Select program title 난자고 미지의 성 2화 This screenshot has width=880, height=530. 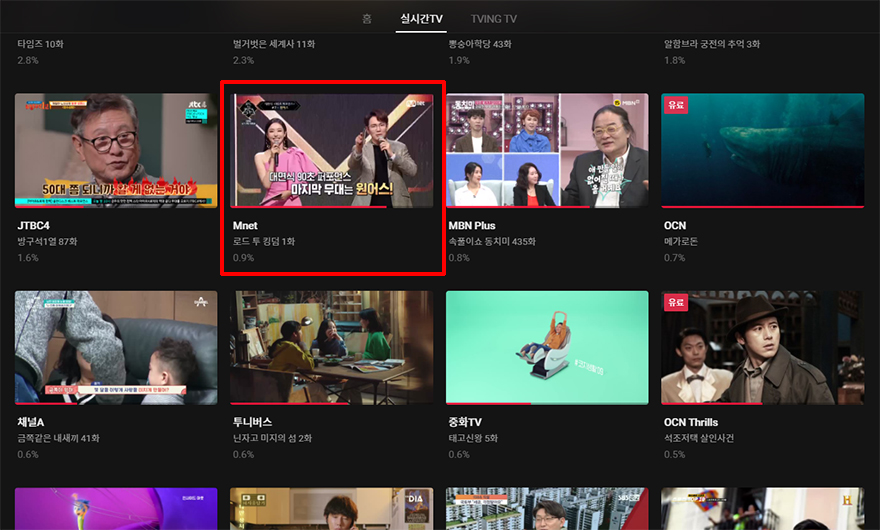pyautogui.click(x=272, y=438)
